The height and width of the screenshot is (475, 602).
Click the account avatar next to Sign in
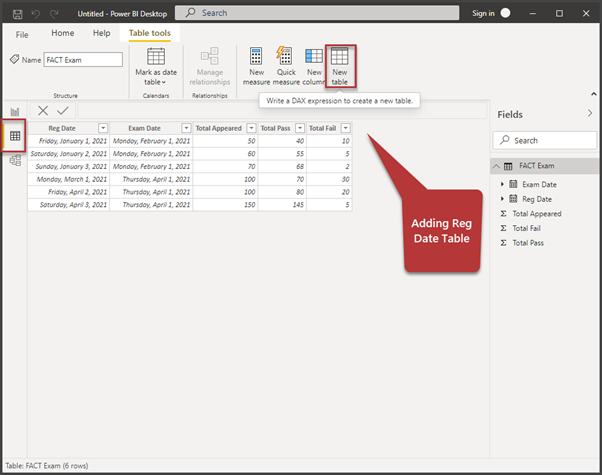[506, 13]
